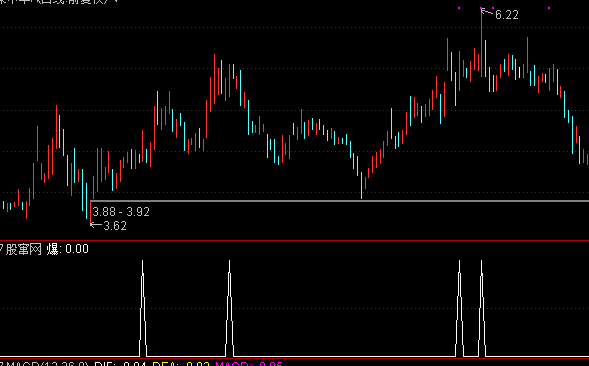Click the tall red candle peaking at 6.22
Screen dimensions: 589x366
(x=482, y=42)
